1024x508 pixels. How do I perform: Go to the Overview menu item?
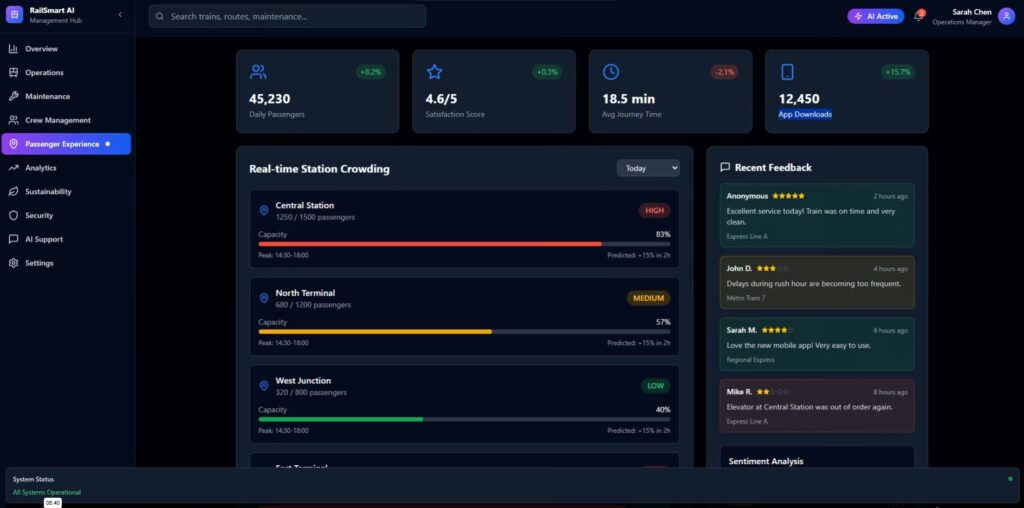(41, 49)
